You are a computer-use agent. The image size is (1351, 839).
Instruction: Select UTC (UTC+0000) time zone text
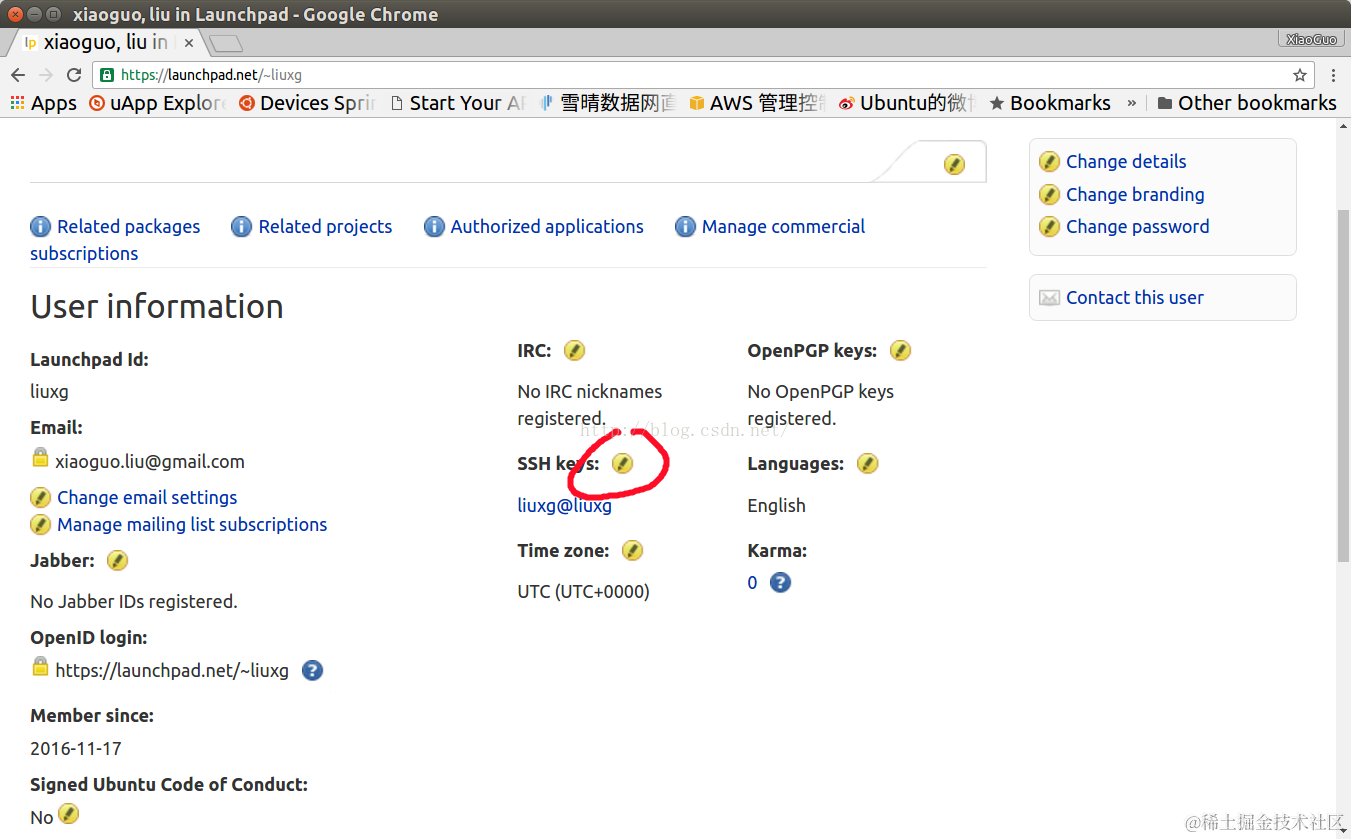click(583, 592)
